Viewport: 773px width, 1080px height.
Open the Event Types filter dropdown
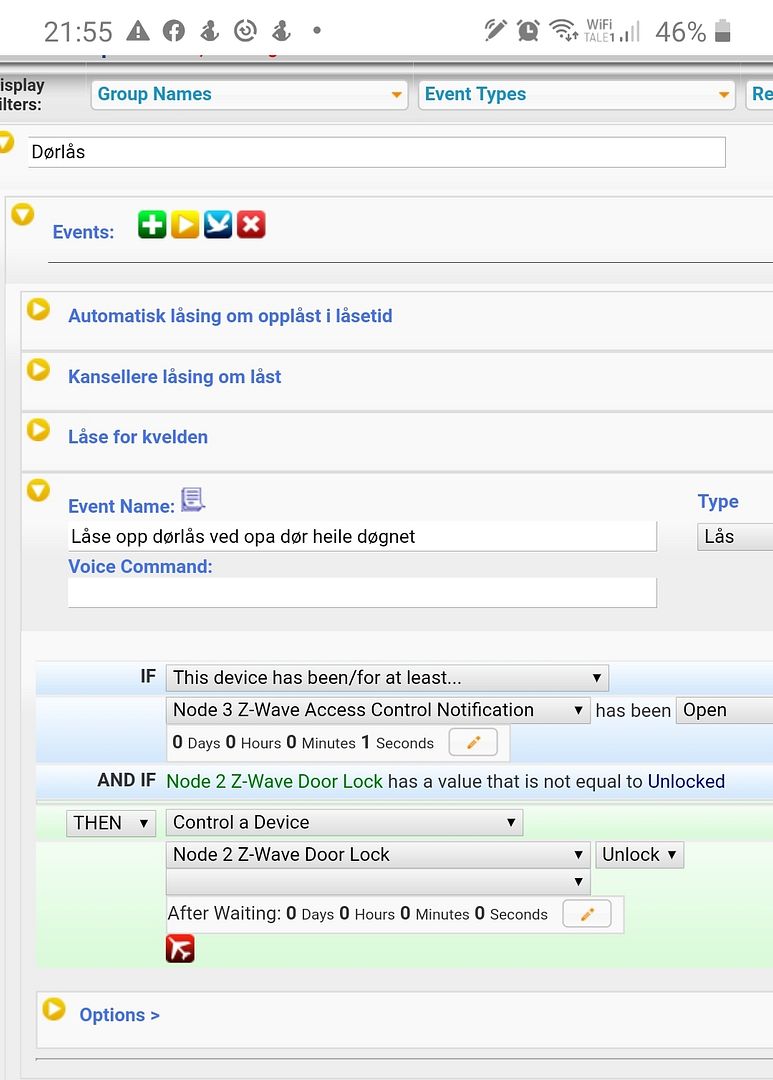tap(577, 94)
